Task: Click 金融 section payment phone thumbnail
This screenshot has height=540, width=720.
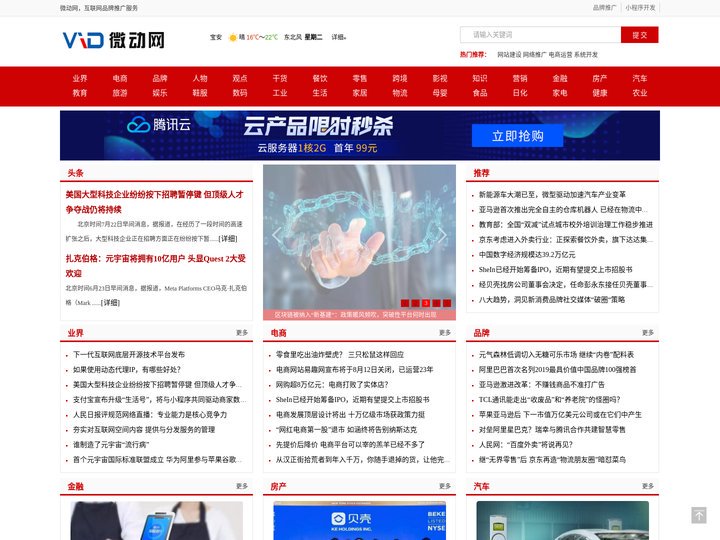Action: (x=156, y=521)
